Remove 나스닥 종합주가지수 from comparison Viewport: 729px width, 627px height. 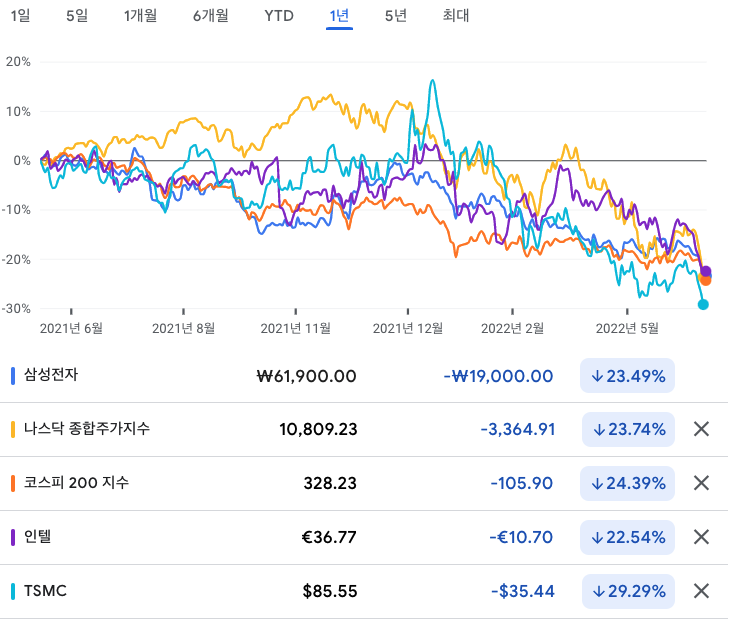pos(701,429)
